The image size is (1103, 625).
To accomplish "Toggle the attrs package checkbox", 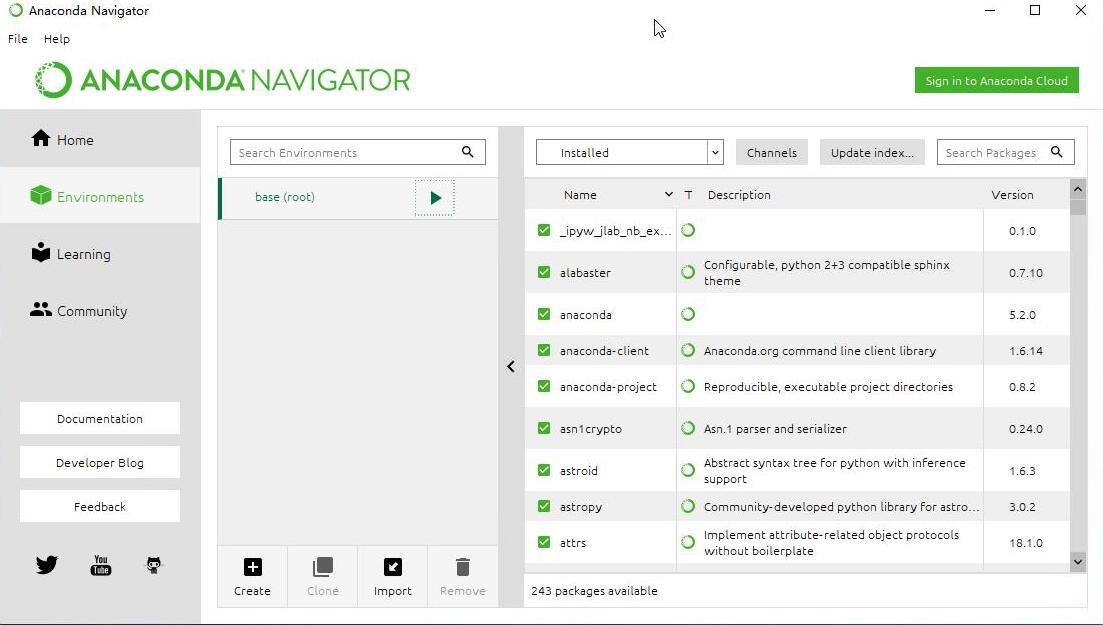I will [544, 543].
